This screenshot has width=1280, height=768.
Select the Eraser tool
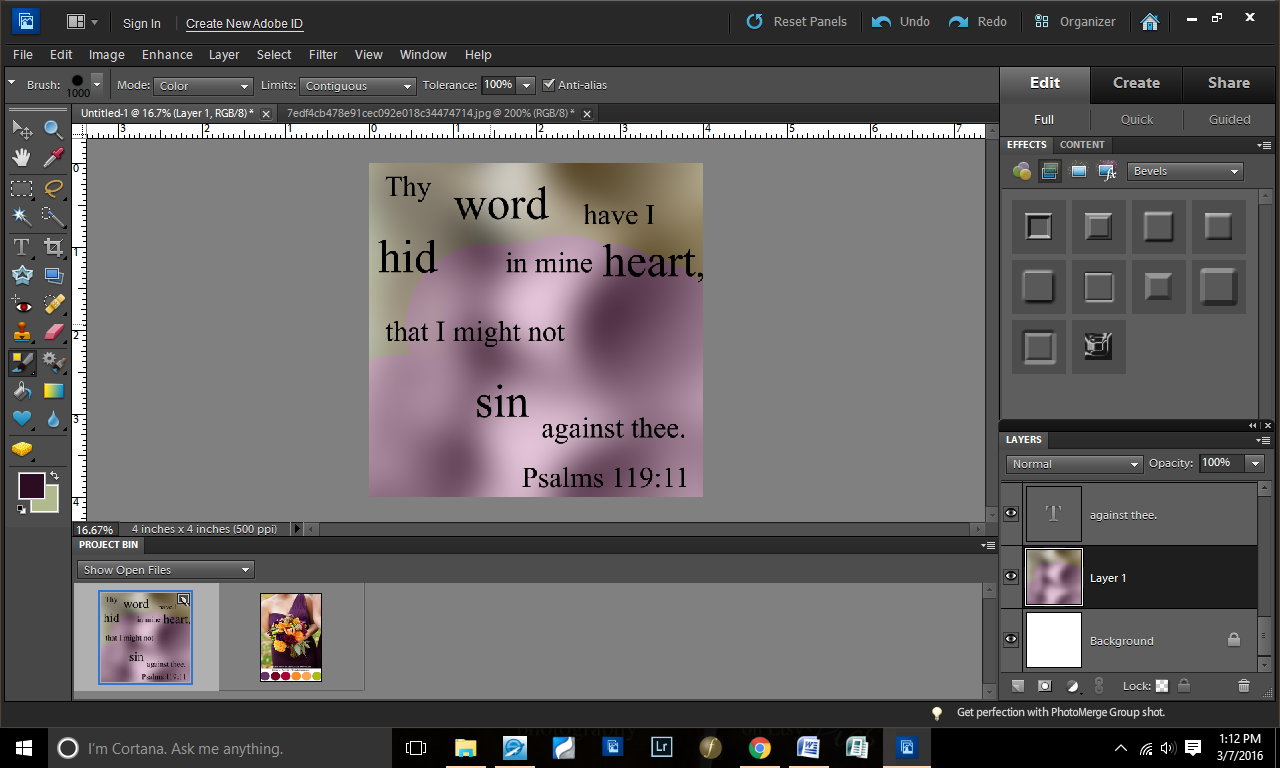[x=54, y=332]
